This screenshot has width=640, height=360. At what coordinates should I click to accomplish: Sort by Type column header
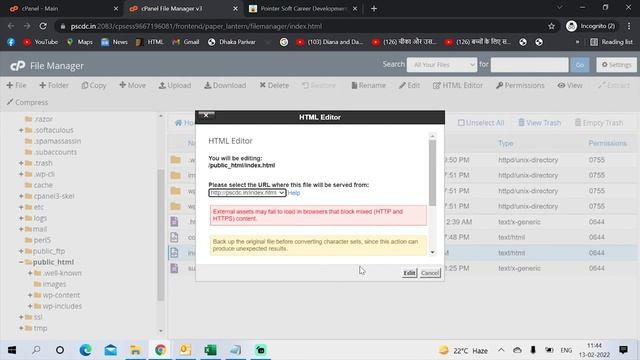click(505, 144)
